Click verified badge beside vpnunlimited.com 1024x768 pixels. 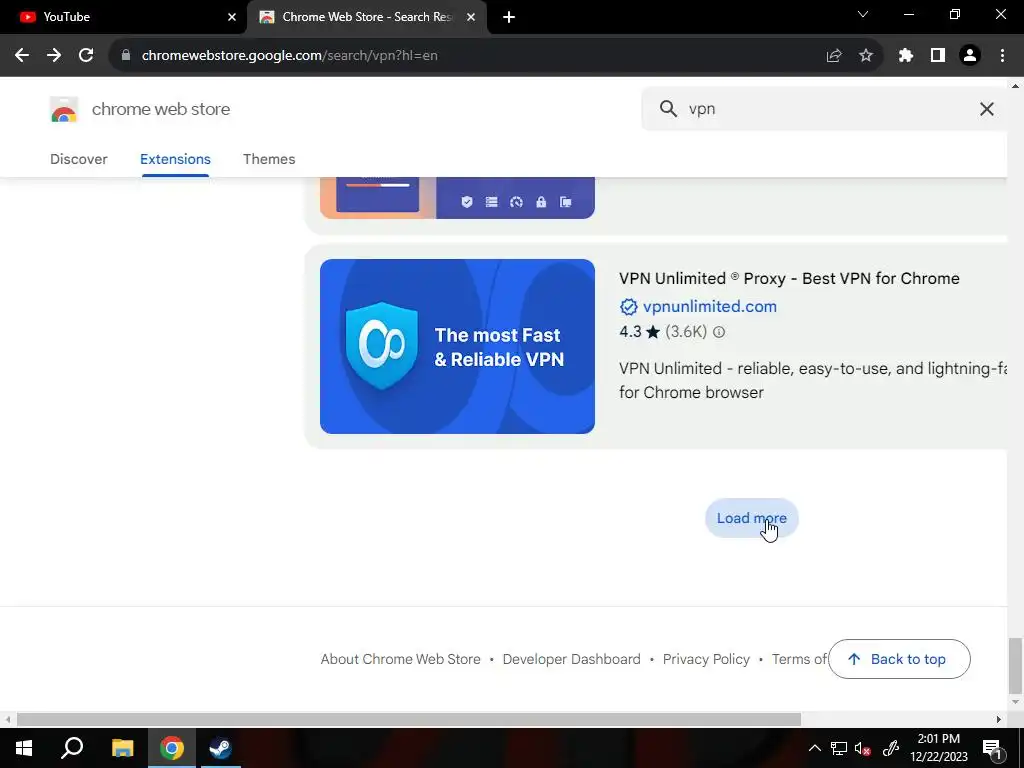[x=628, y=306]
